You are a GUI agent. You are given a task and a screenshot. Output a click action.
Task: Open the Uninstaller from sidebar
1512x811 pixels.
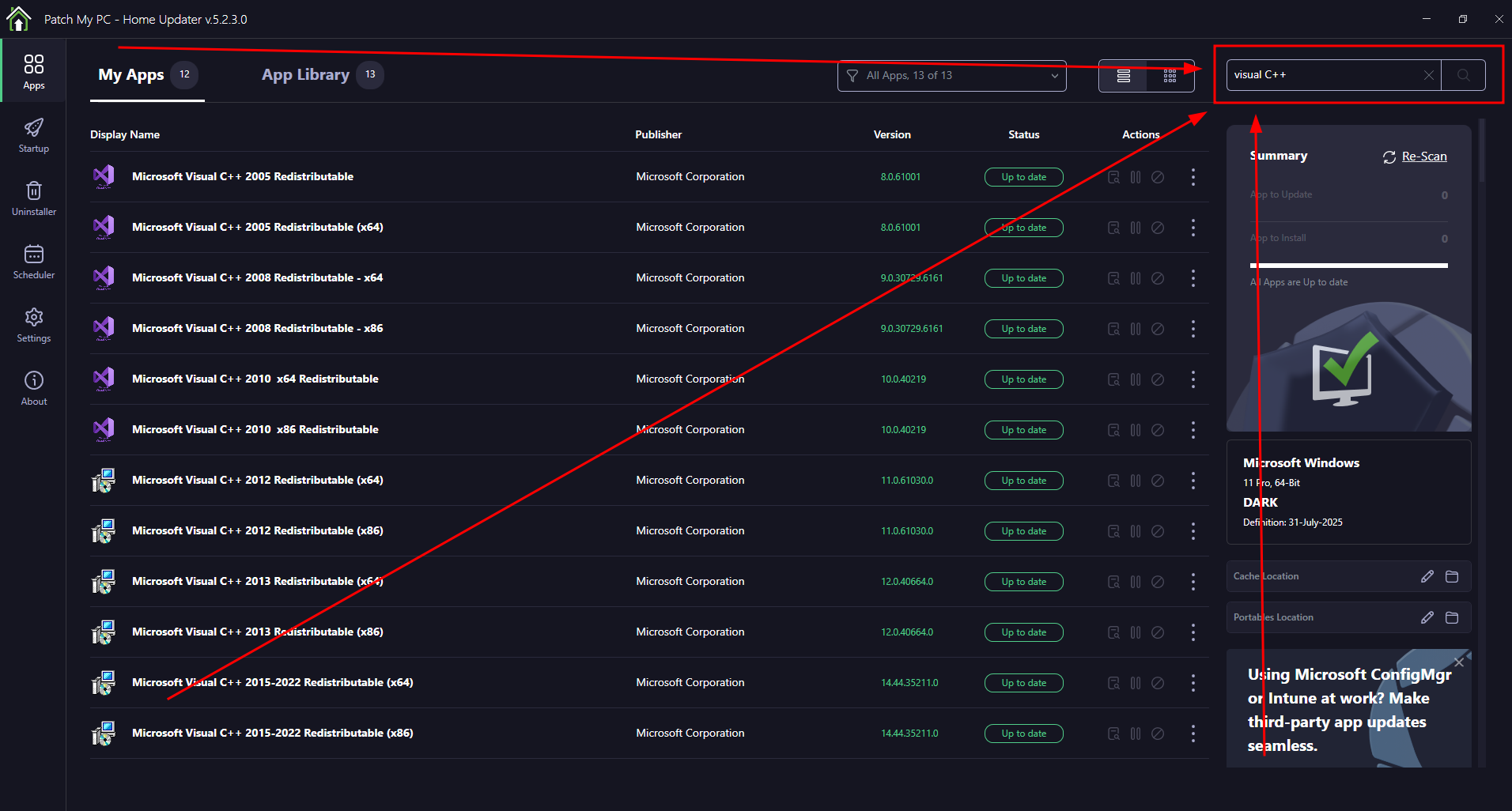tap(33, 198)
